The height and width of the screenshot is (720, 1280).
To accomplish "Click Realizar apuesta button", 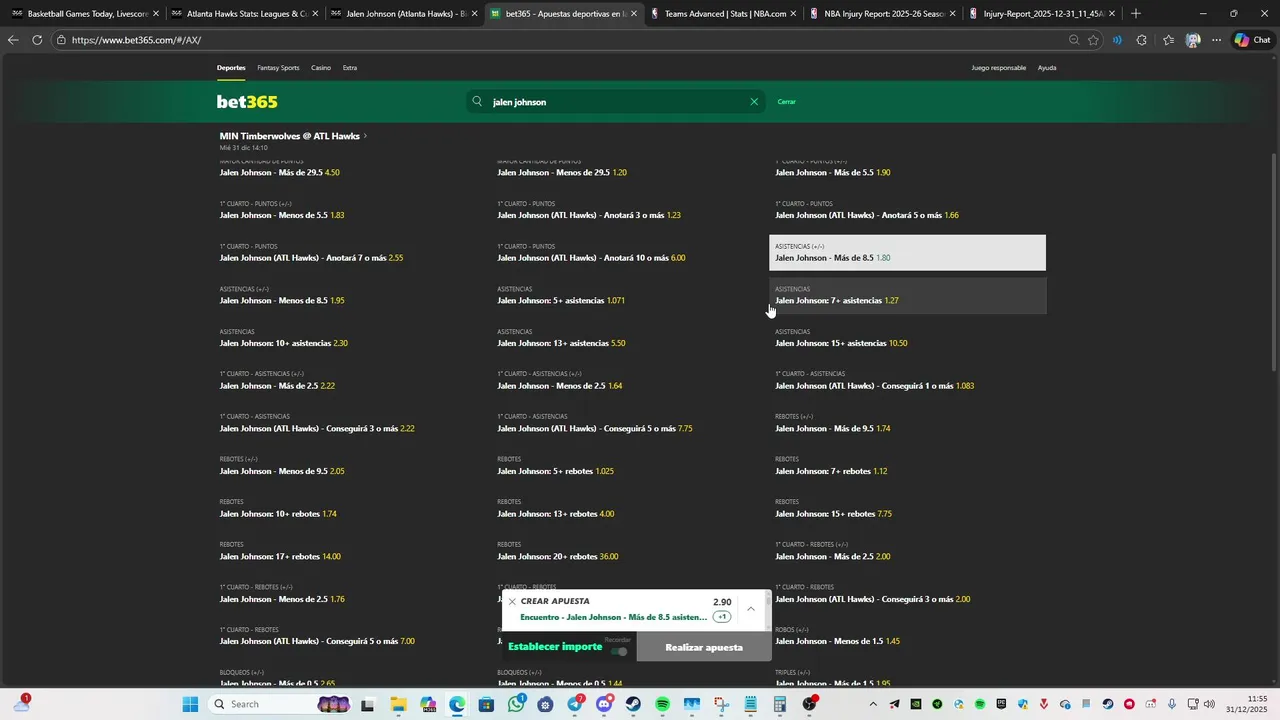I will tap(704, 647).
